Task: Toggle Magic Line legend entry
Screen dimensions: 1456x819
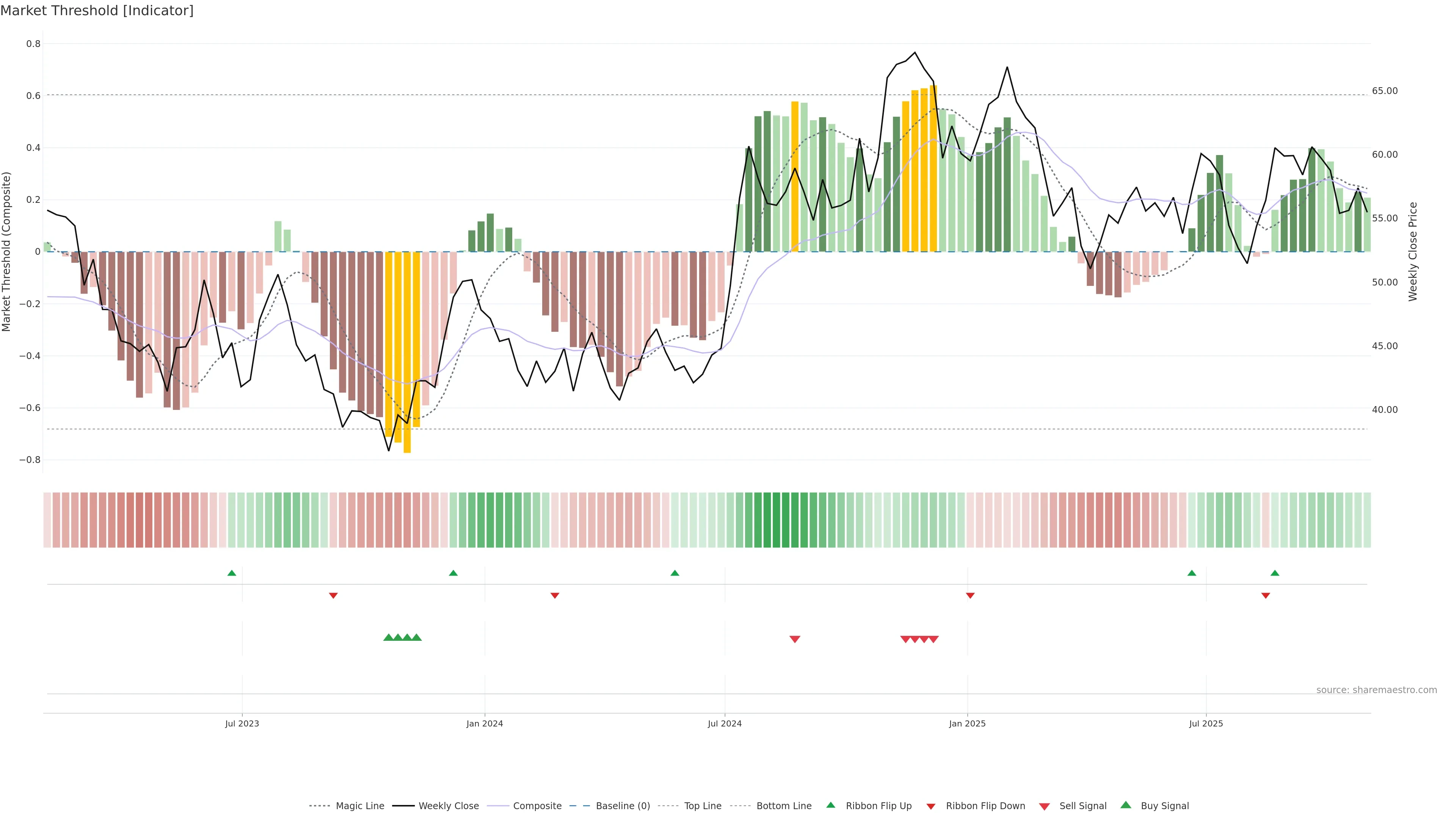Action: coord(359,806)
